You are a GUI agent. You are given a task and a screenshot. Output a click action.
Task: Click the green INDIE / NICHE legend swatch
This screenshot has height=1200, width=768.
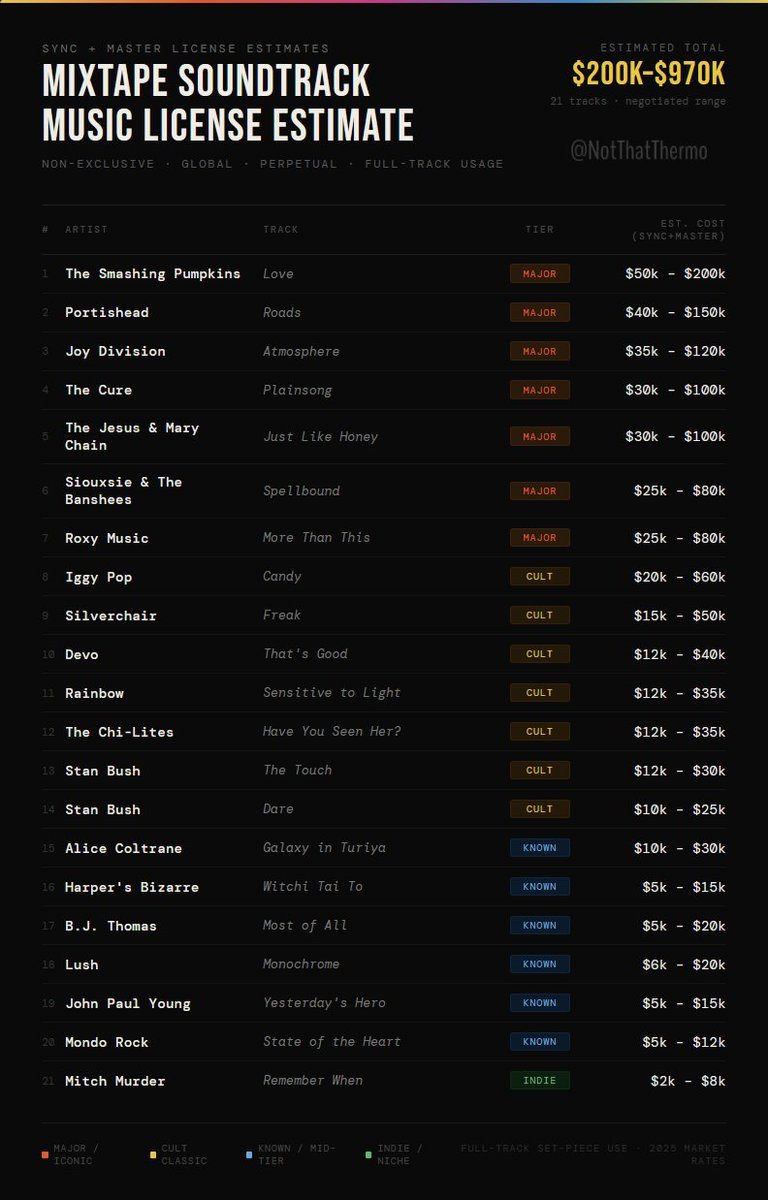[369, 1155]
